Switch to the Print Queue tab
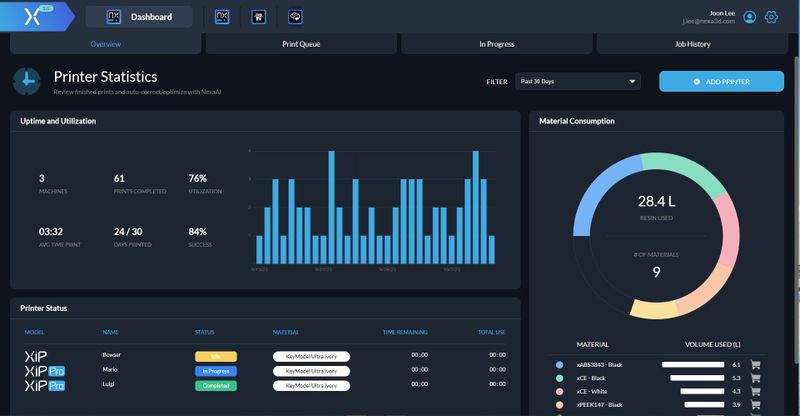This screenshot has height=416, width=800. pos(302,44)
